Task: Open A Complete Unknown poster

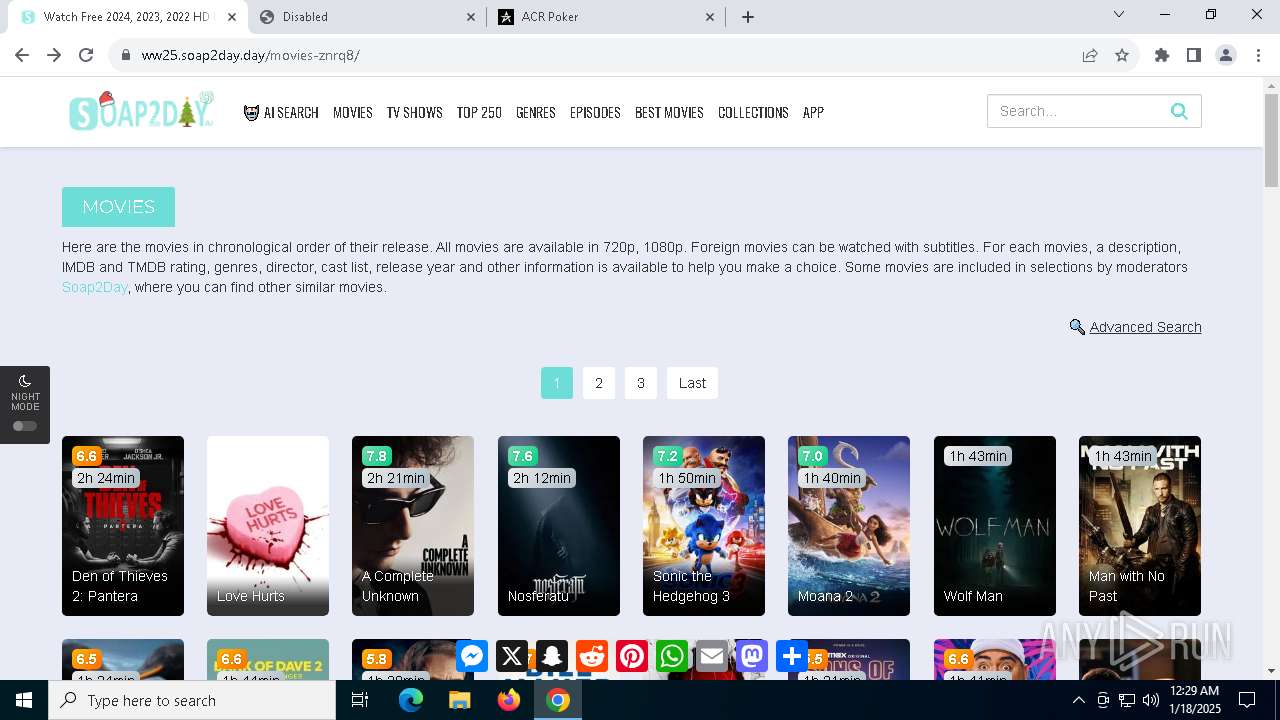Action: click(x=413, y=526)
